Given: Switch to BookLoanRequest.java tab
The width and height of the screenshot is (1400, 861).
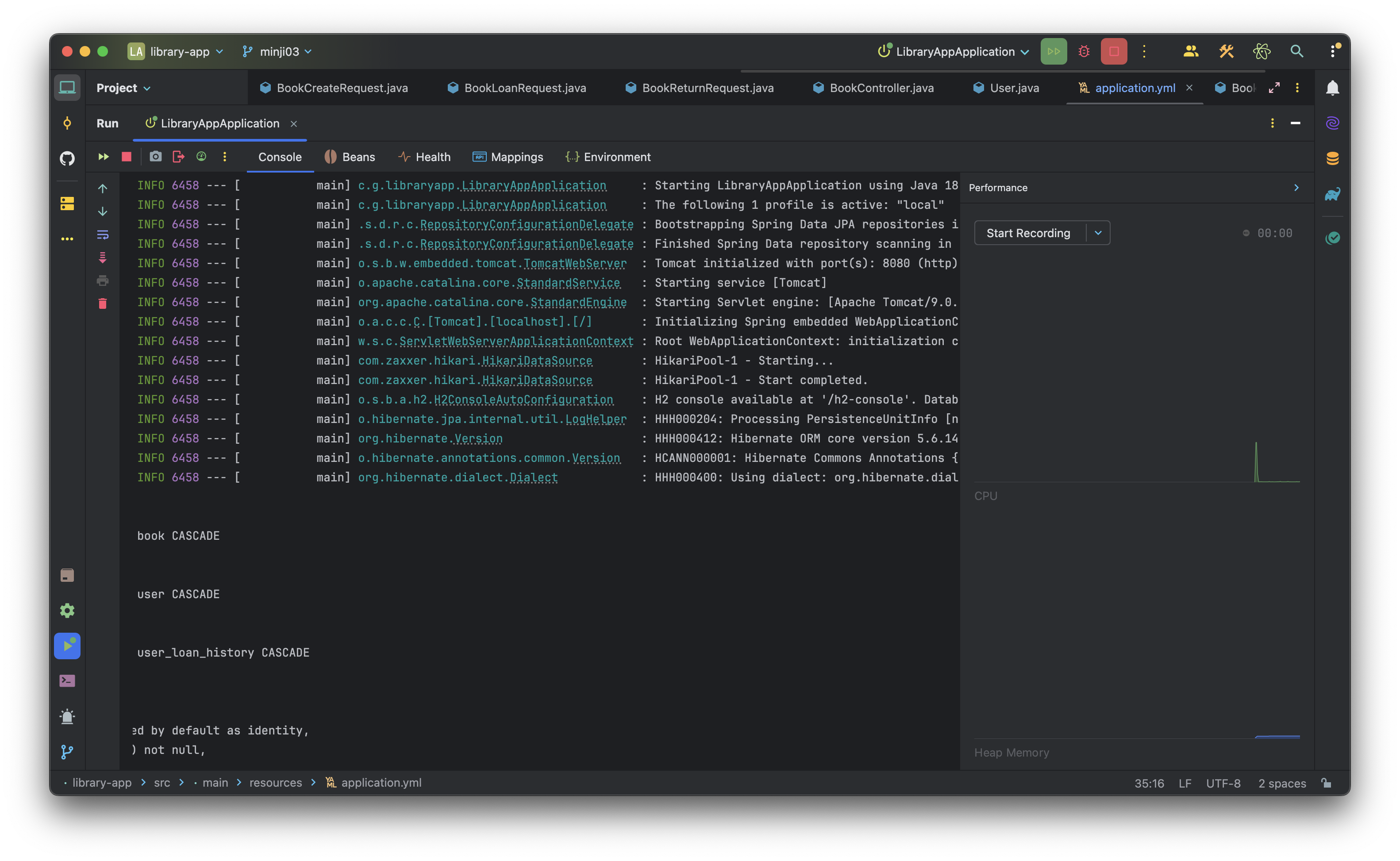Looking at the screenshot, I should (517, 88).
